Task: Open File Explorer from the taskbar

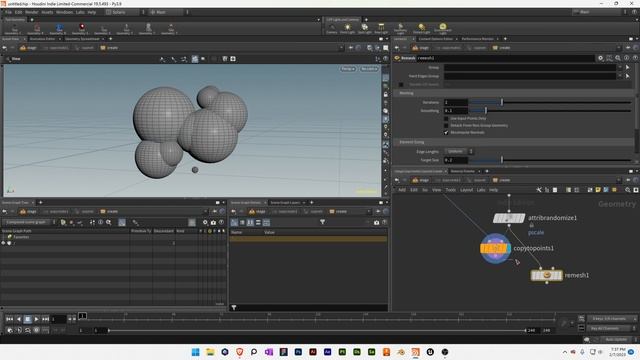Action: point(210,352)
